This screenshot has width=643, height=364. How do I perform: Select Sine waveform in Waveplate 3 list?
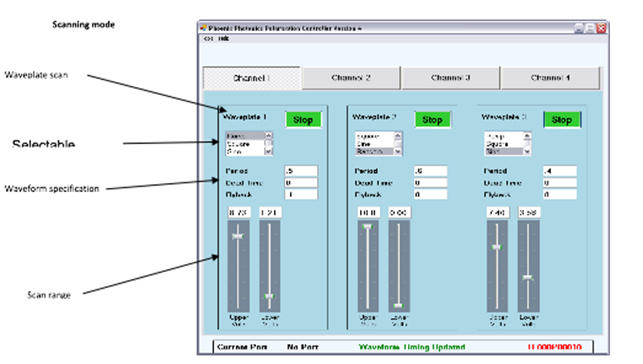pos(504,151)
